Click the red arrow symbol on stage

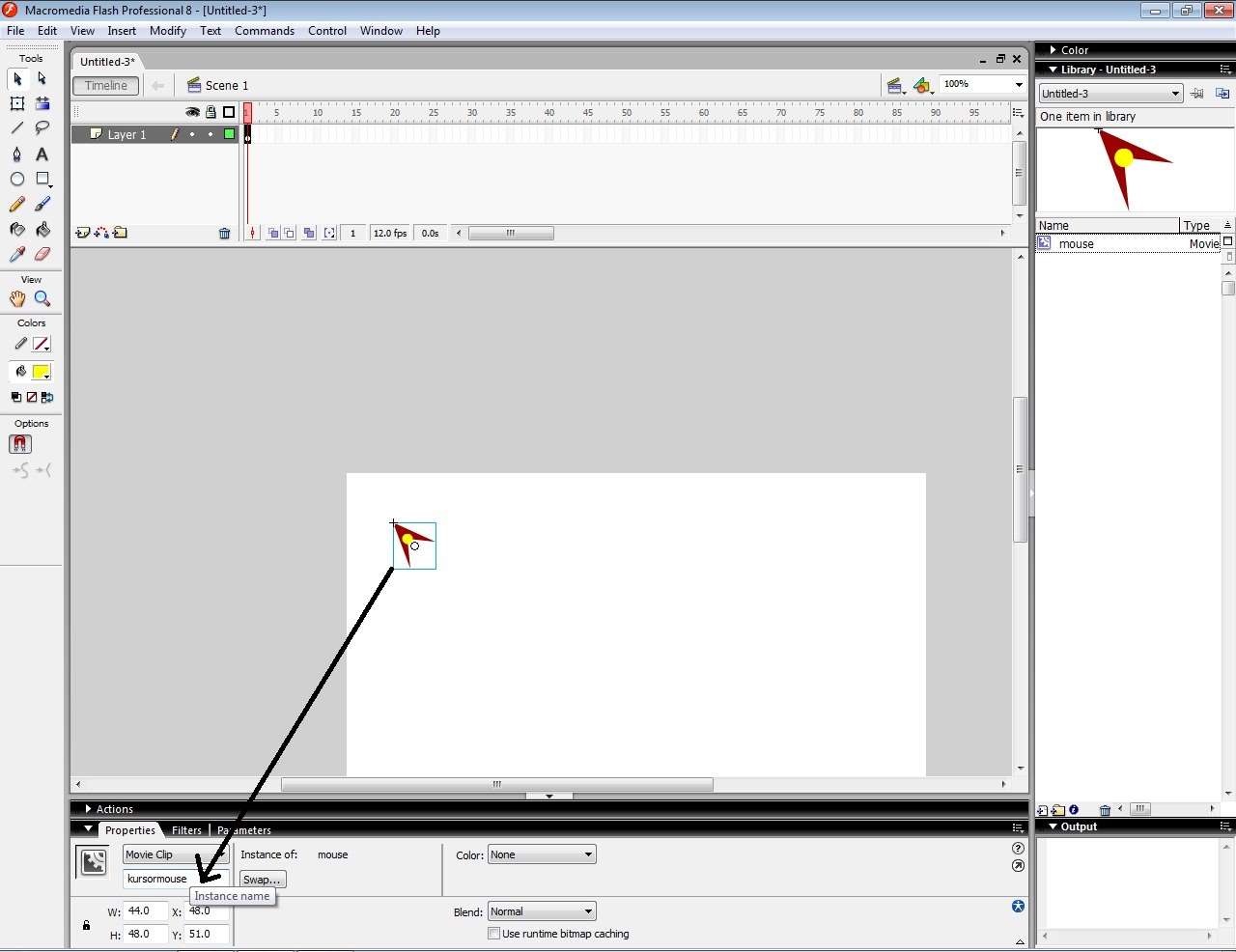(413, 545)
